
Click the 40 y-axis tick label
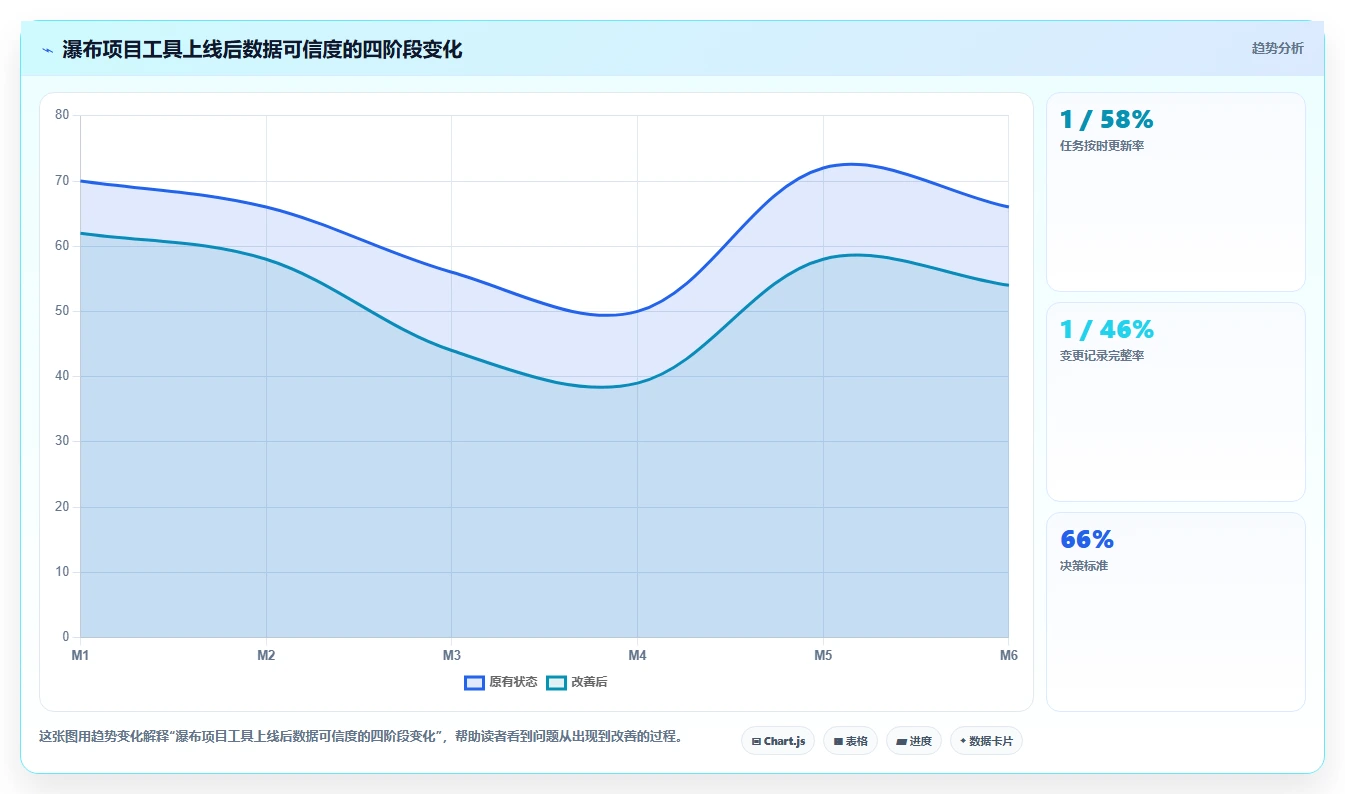point(62,376)
